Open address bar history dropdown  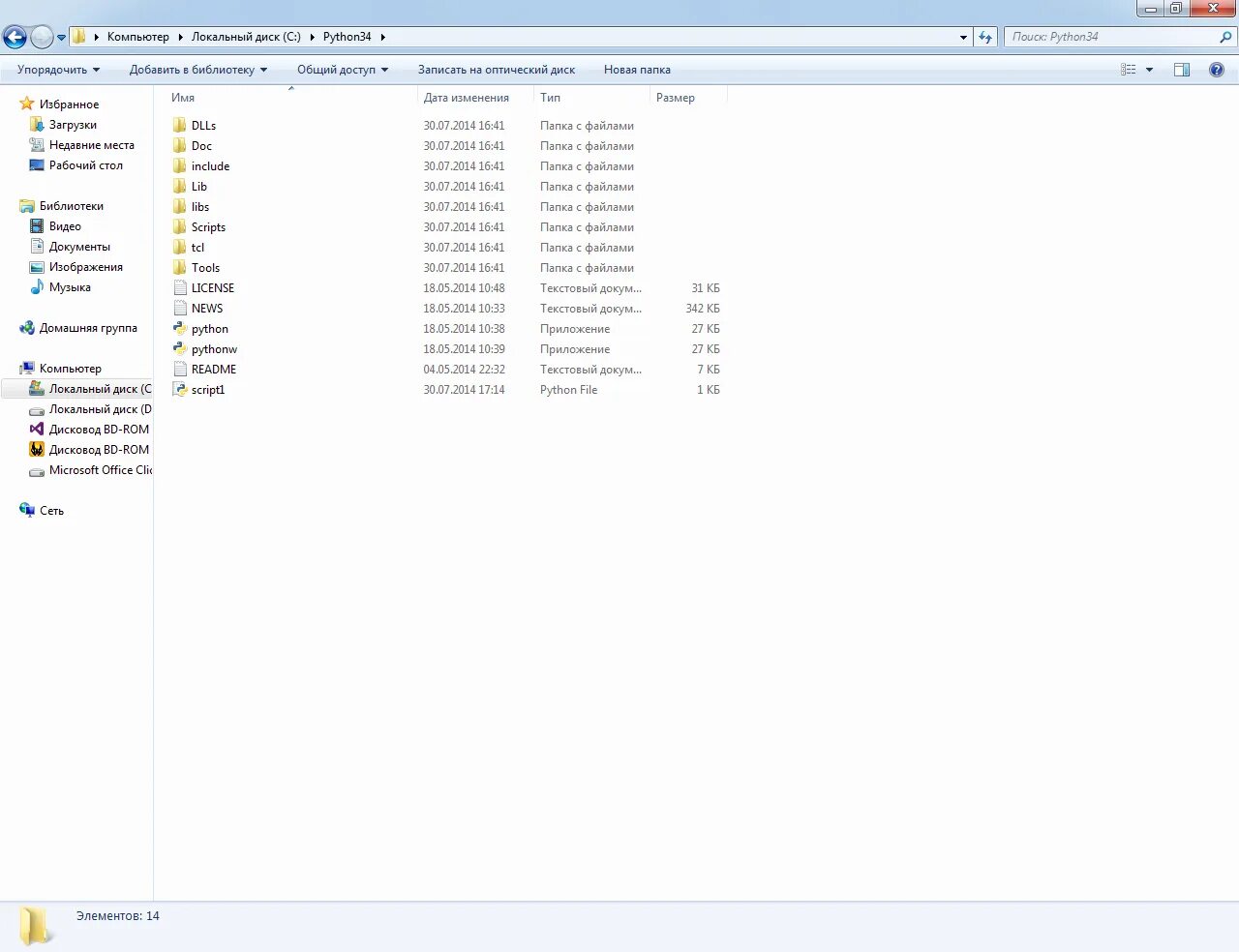(963, 37)
